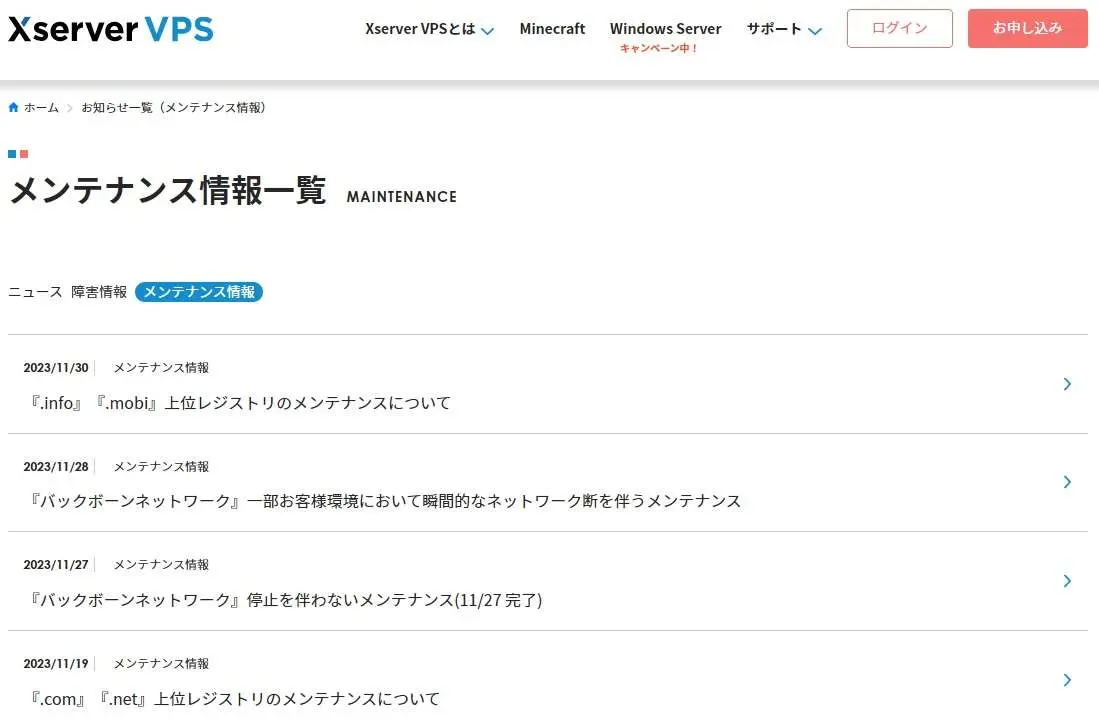Open the Windows Server menu item
This screenshot has width=1099, height=722.
click(x=665, y=29)
